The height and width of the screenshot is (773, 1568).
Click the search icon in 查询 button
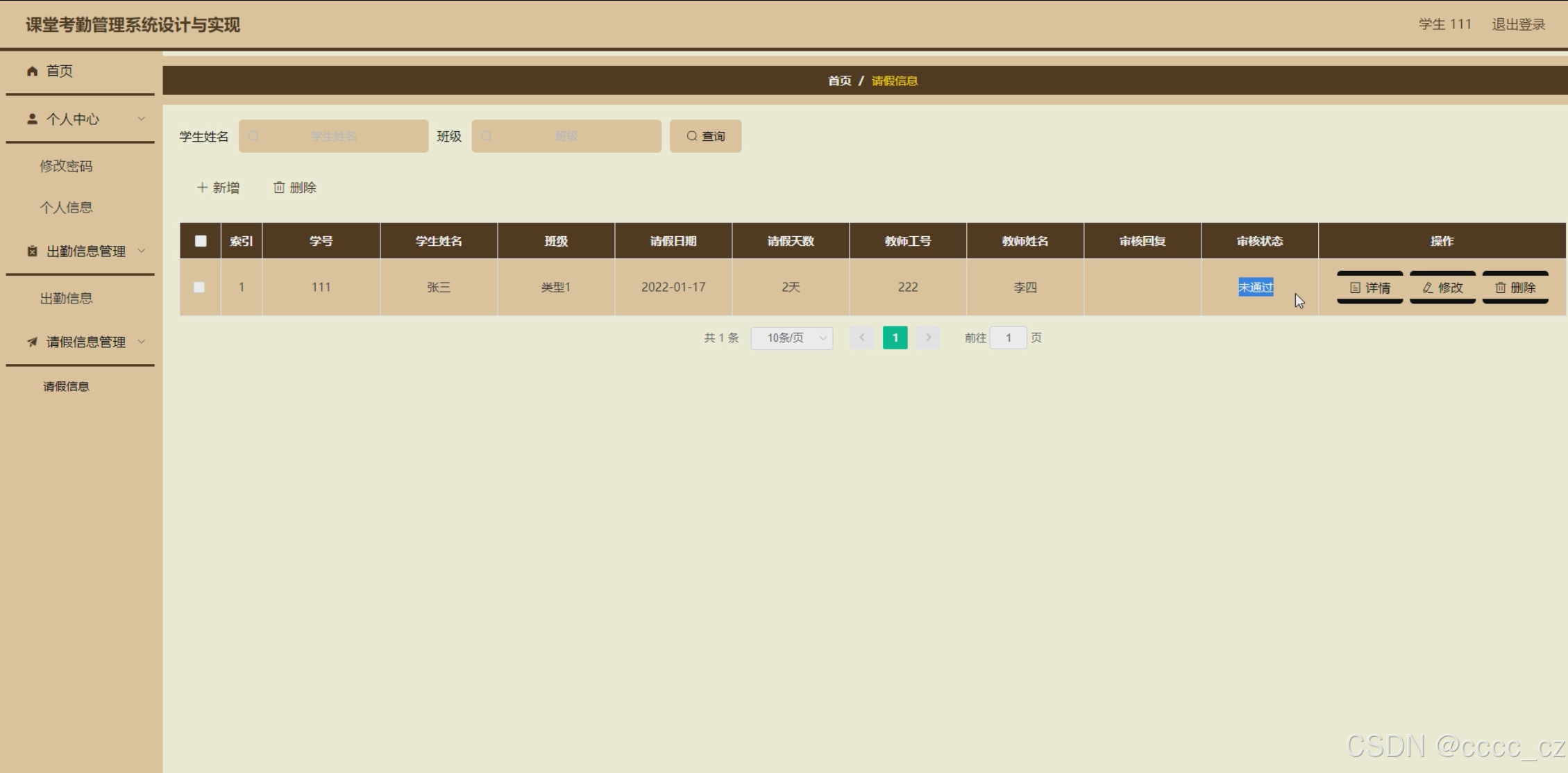click(x=692, y=136)
